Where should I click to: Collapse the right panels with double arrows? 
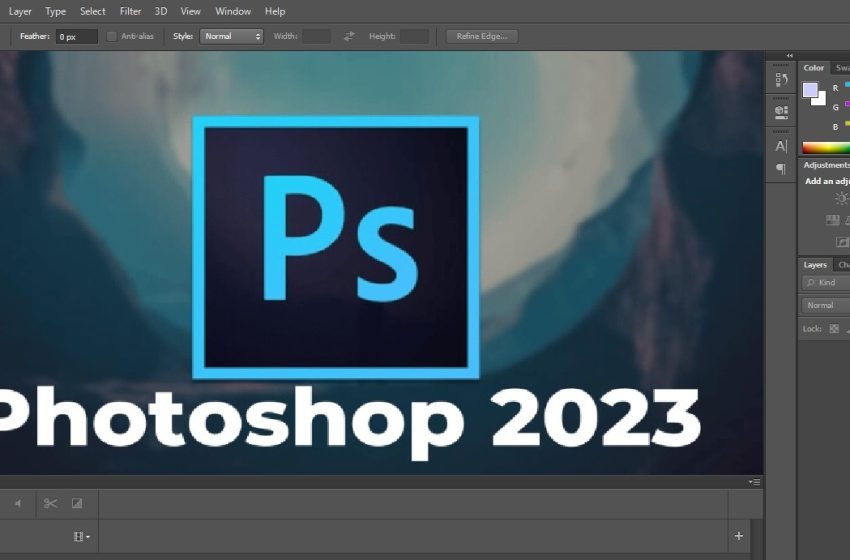790,56
